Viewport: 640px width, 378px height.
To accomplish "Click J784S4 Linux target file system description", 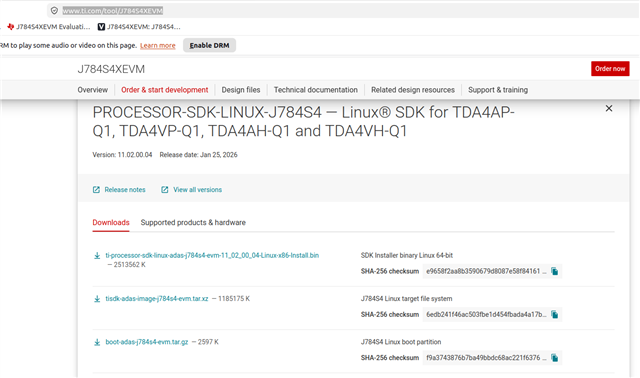I will [x=406, y=299].
